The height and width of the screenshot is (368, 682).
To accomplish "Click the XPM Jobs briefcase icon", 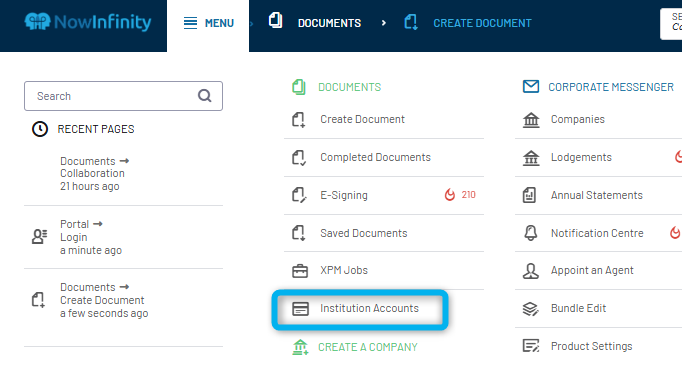I will pyautogui.click(x=300, y=271).
